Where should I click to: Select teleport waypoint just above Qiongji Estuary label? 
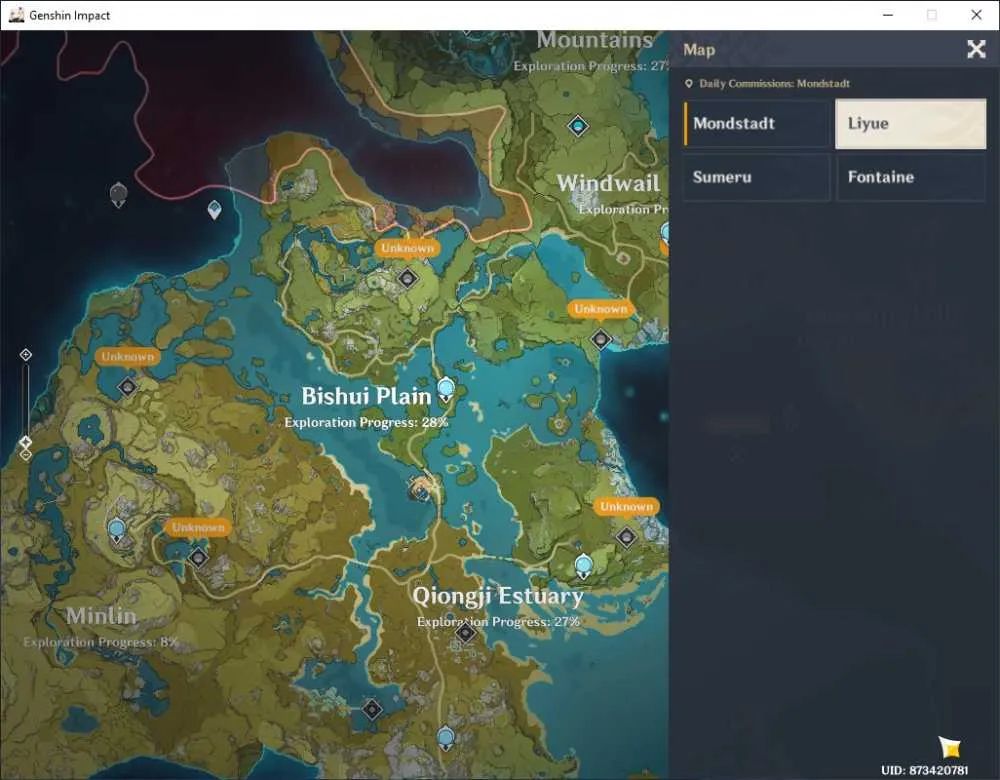pos(583,566)
